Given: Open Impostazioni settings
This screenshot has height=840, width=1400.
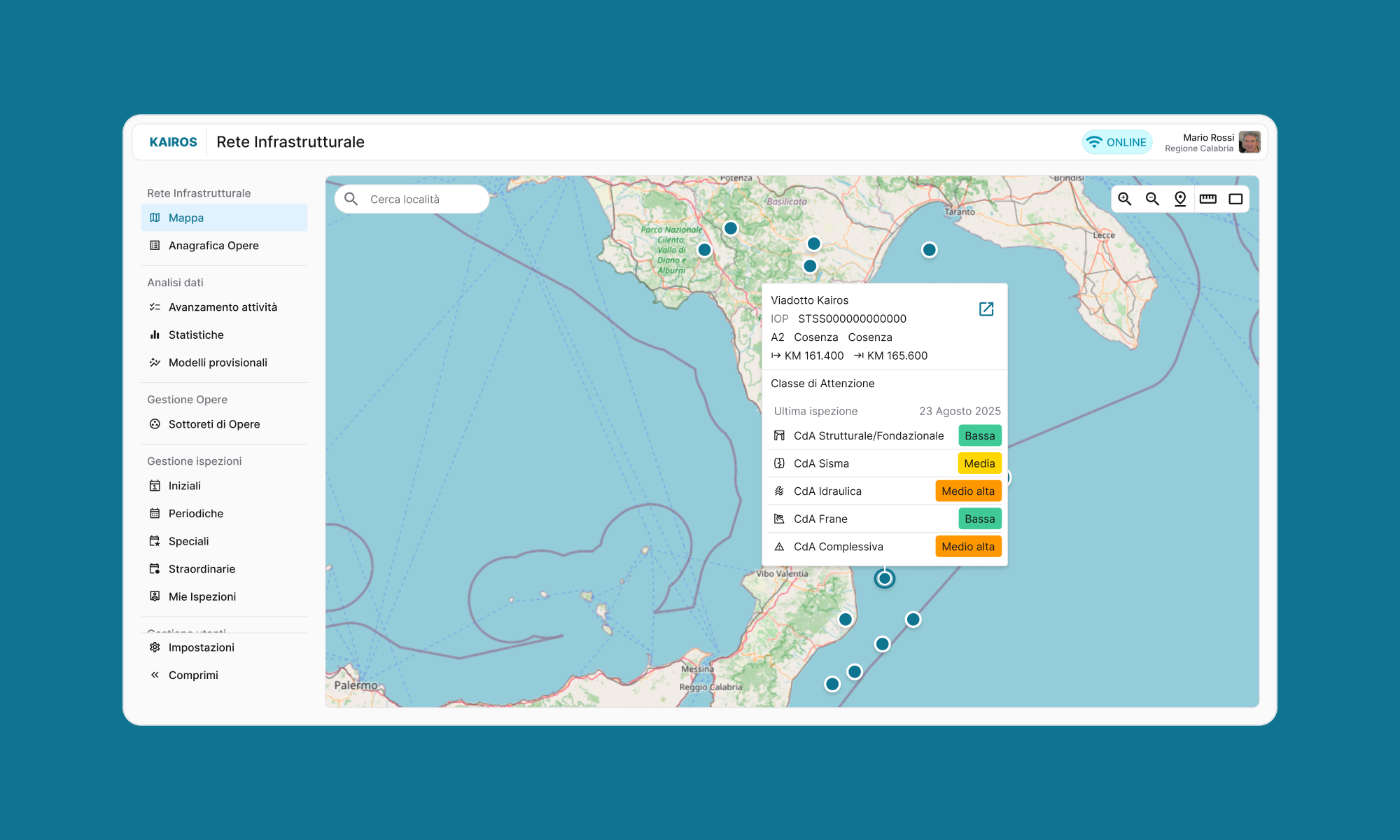Looking at the screenshot, I should (x=201, y=647).
